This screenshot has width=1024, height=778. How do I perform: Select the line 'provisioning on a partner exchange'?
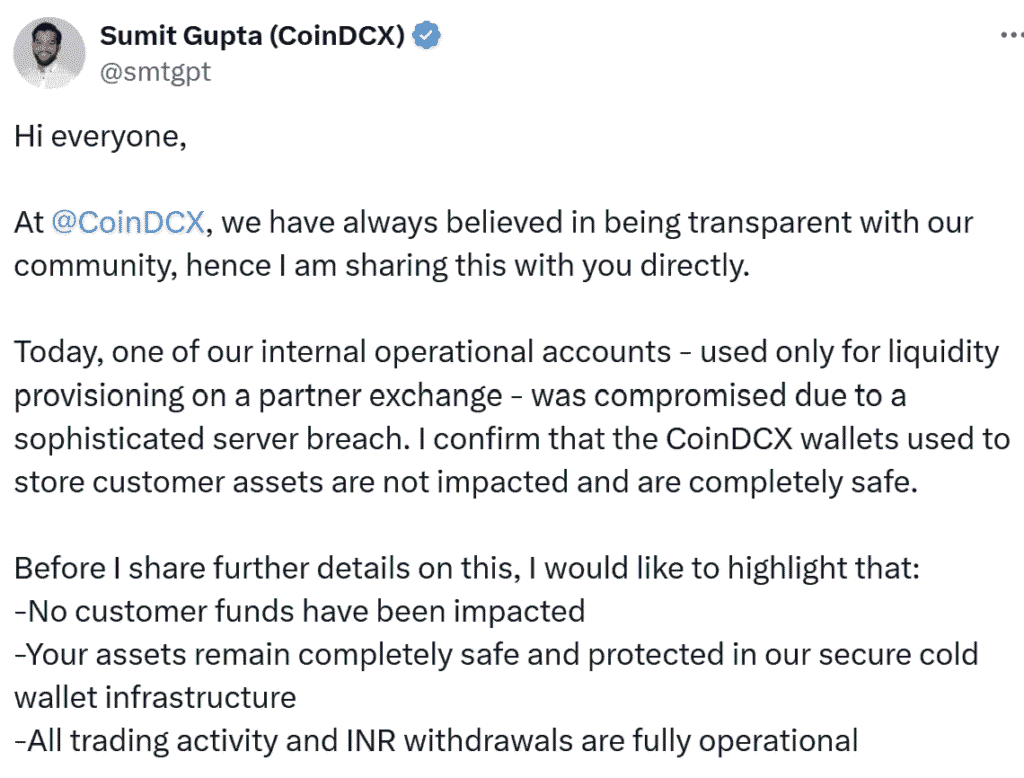[x=259, y=396]
